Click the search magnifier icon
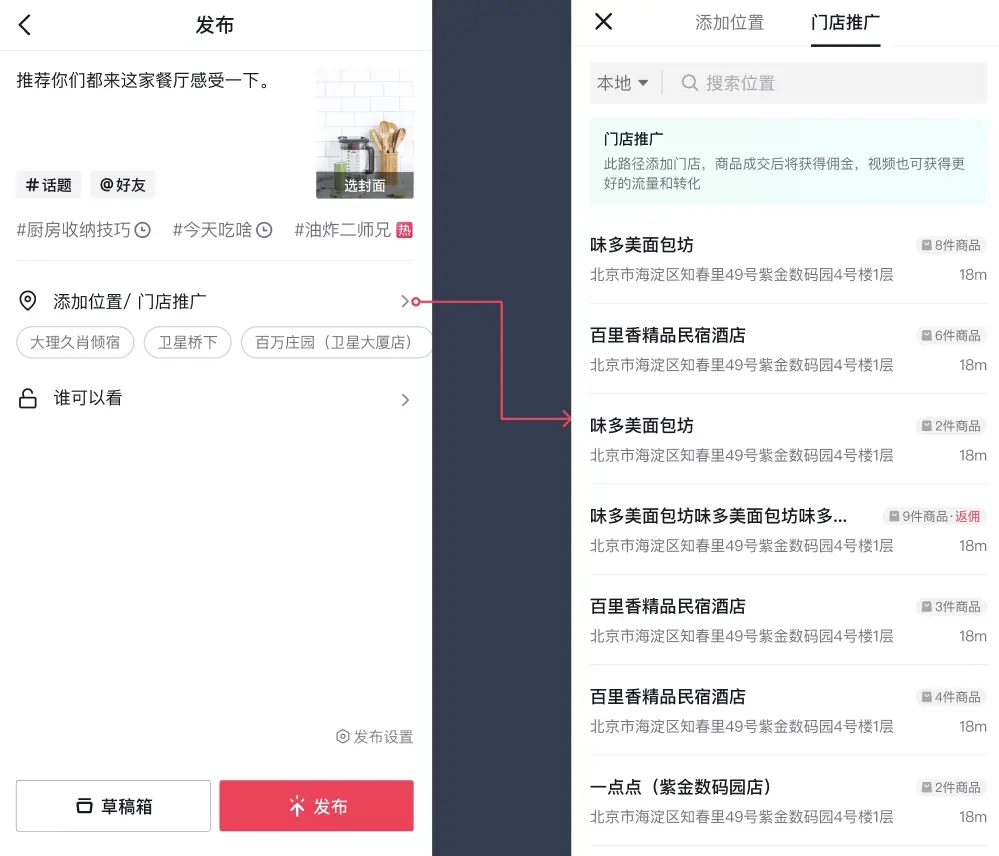 [689, 83]
